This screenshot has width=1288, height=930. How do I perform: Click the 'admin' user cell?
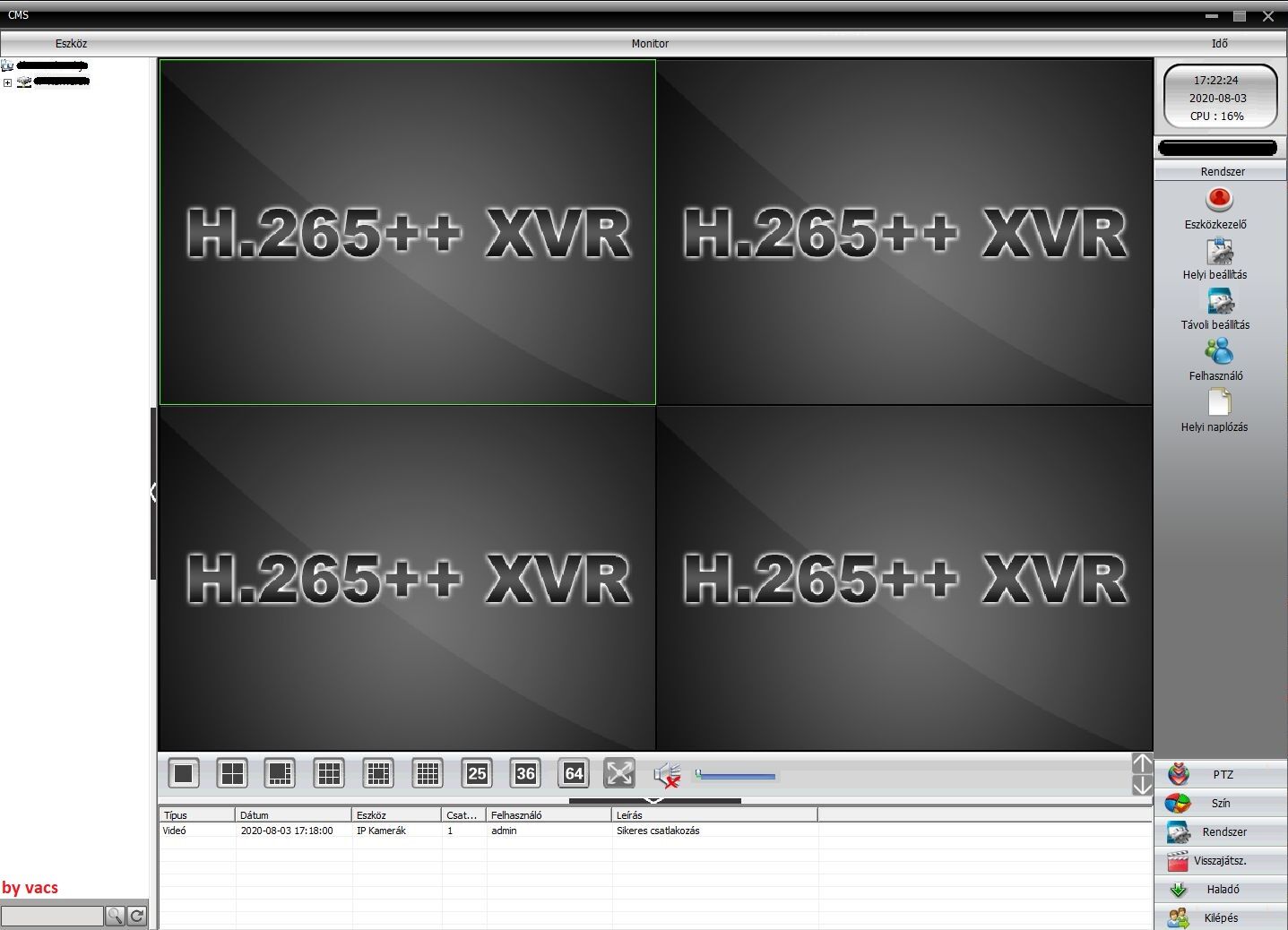[x=504, y=831]
